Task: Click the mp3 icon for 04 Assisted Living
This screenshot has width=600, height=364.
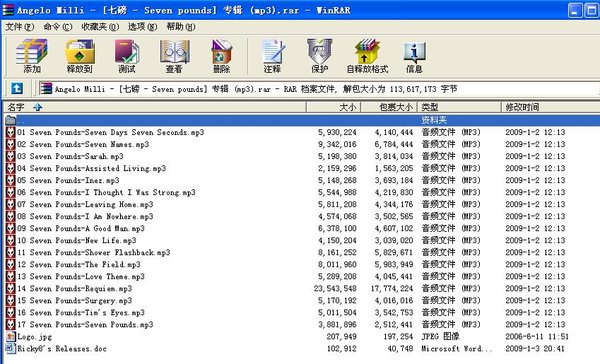Action: click(x=10, y=168)
